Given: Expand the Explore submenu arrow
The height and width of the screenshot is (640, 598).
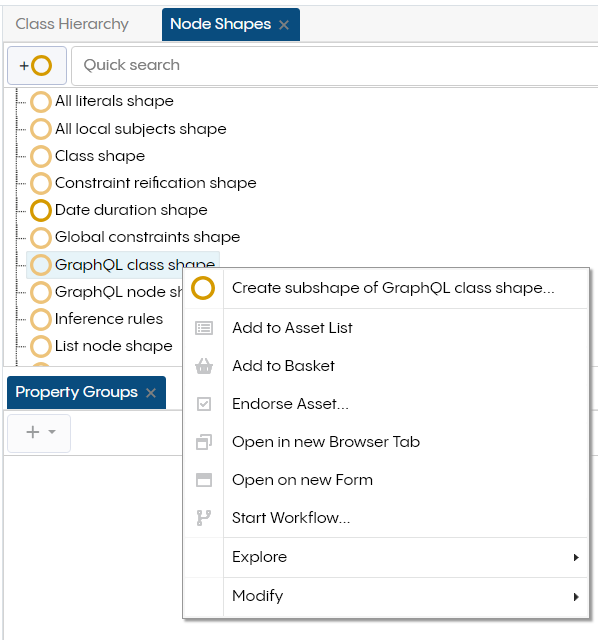Looking at the screenshot, I should pos(576,558).
